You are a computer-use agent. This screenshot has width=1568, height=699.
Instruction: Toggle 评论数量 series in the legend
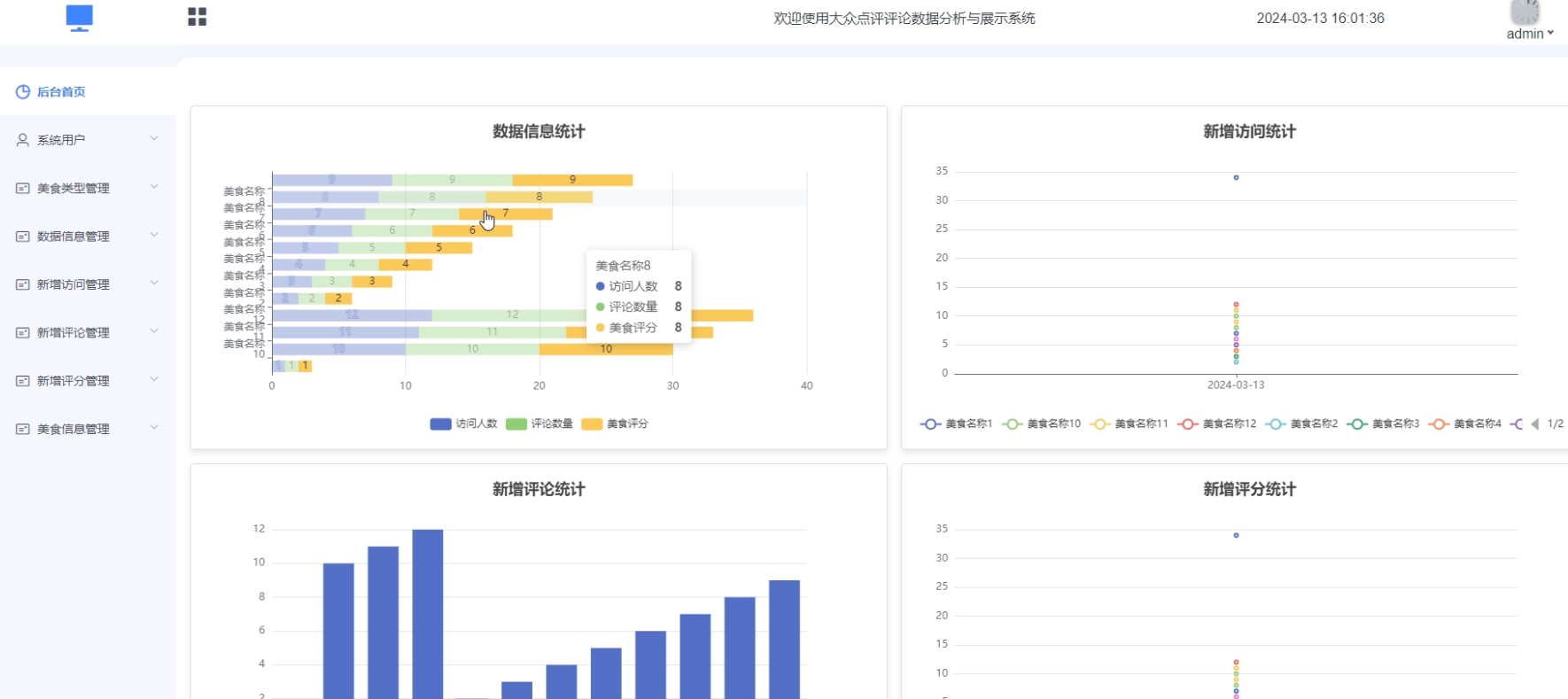pos(539,423)
